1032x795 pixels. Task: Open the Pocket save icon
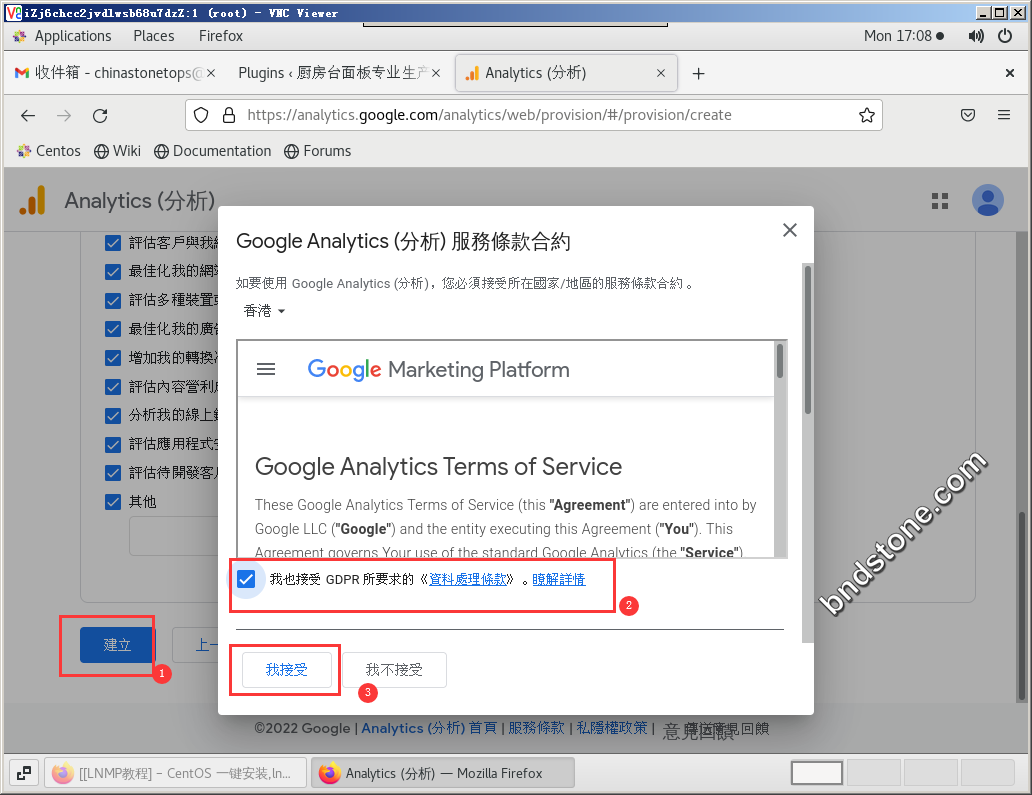(x=968, y=115)
